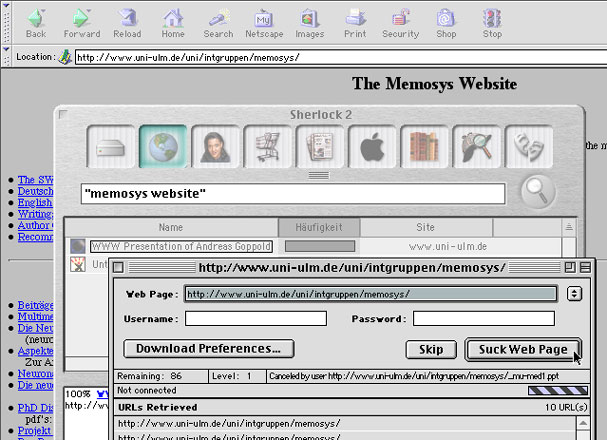607x440 pixels.
Task: Select the Internet globe channel in Sherlock
Action: point(162,147)
